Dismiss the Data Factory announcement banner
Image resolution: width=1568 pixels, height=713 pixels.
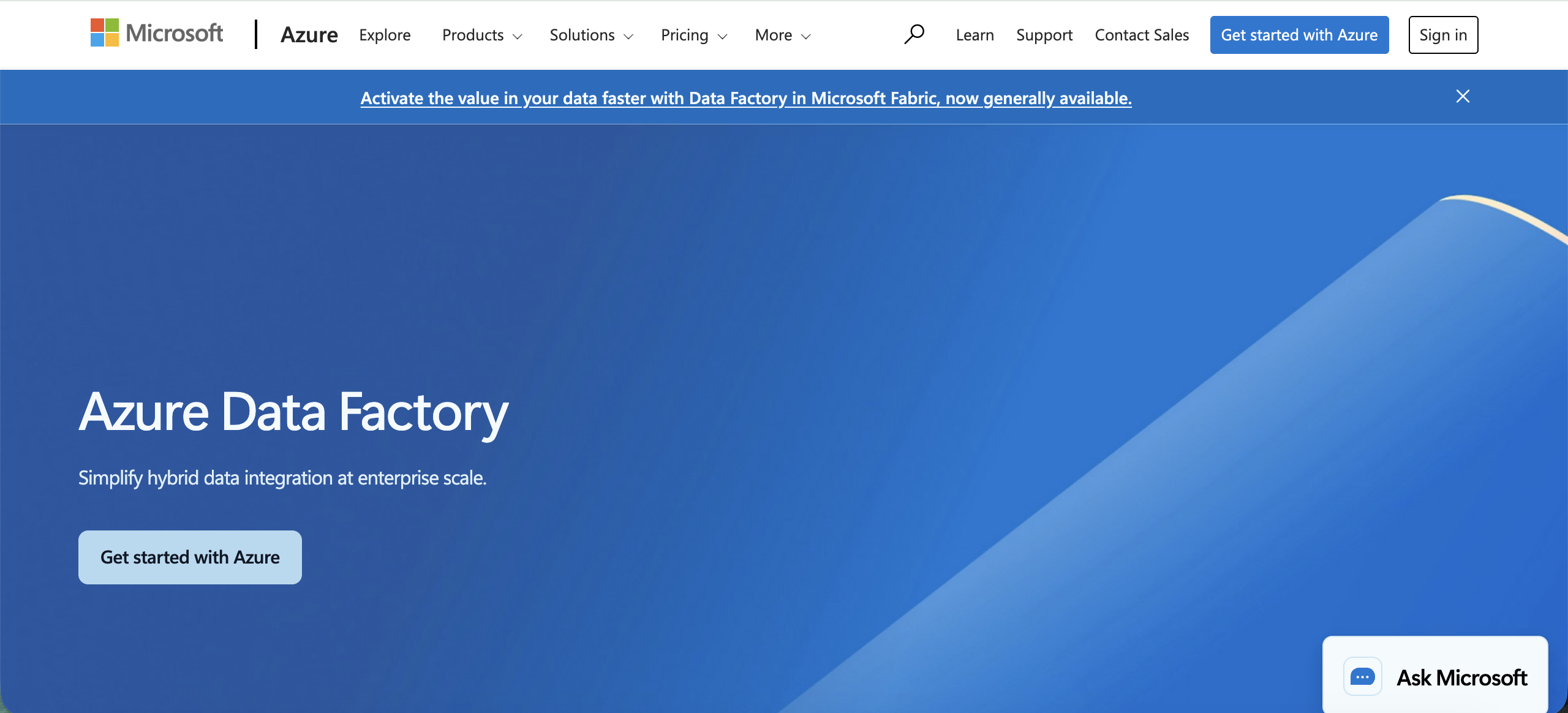(1463, 96)
